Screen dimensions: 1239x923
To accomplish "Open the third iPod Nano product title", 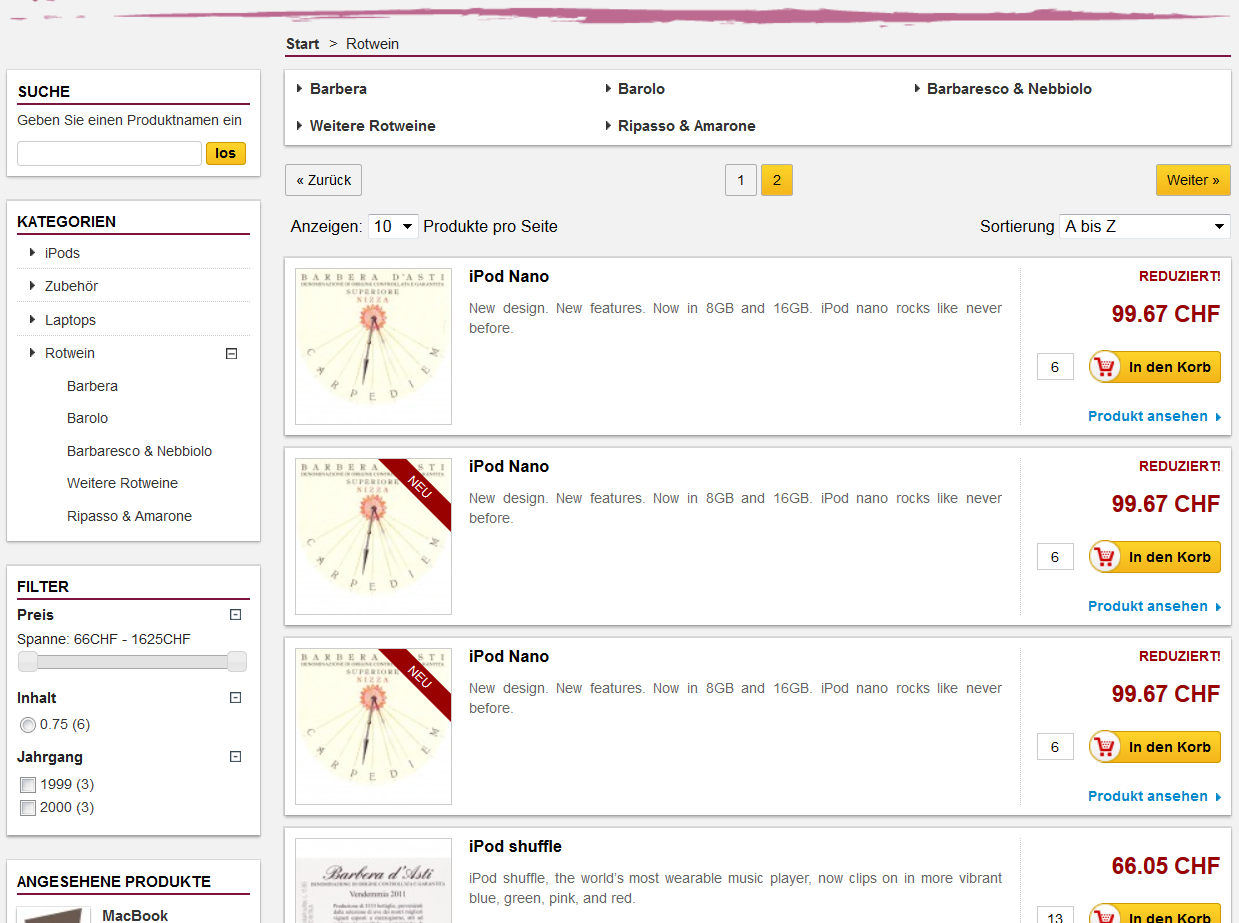I will coord(509,657).
